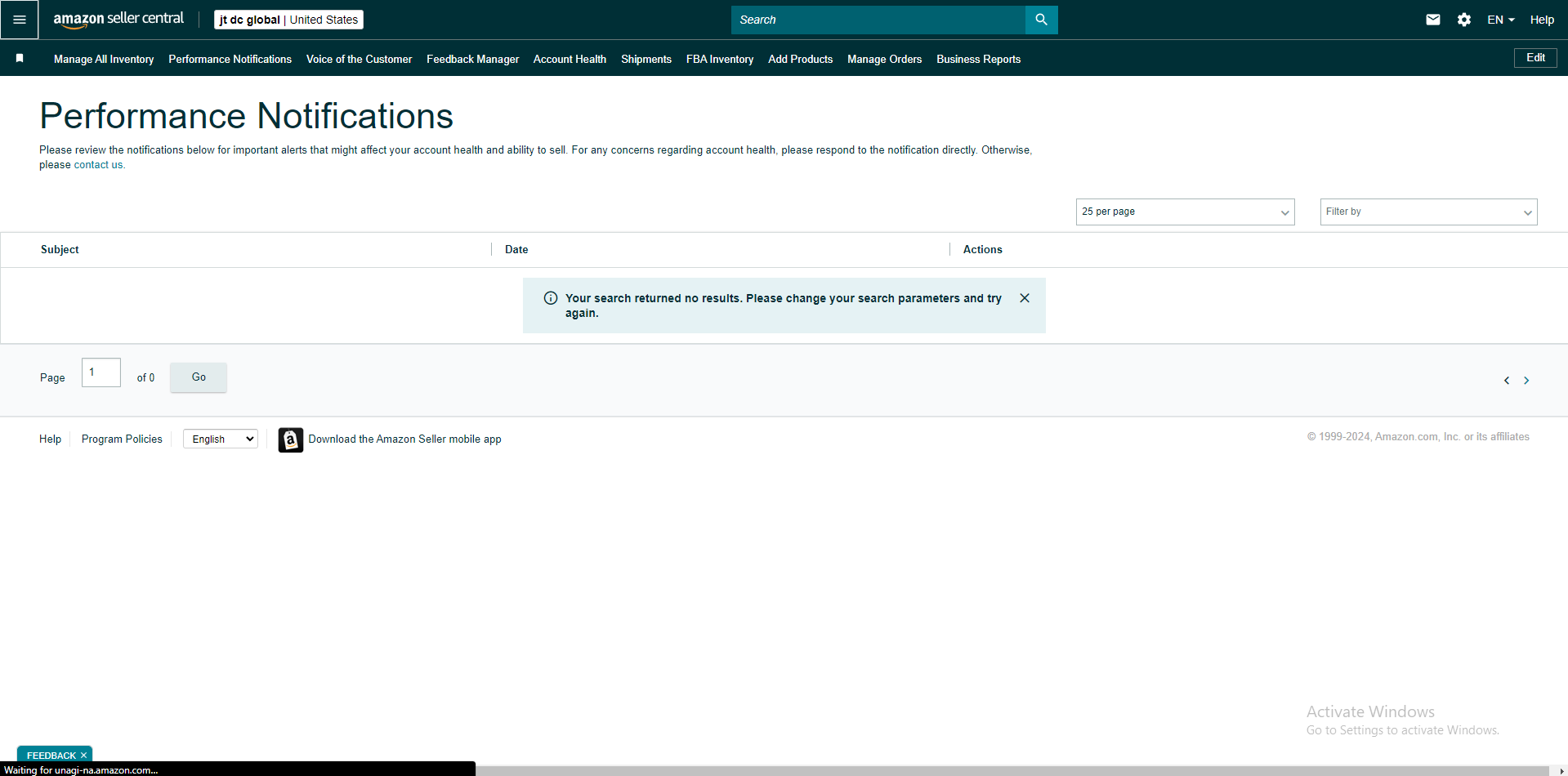Image resolution: width=1568 pixels, height=776 pixels.
Task: Expand the Filter by dropdown
Action: pyautogui.click(x=1428, y=212)
